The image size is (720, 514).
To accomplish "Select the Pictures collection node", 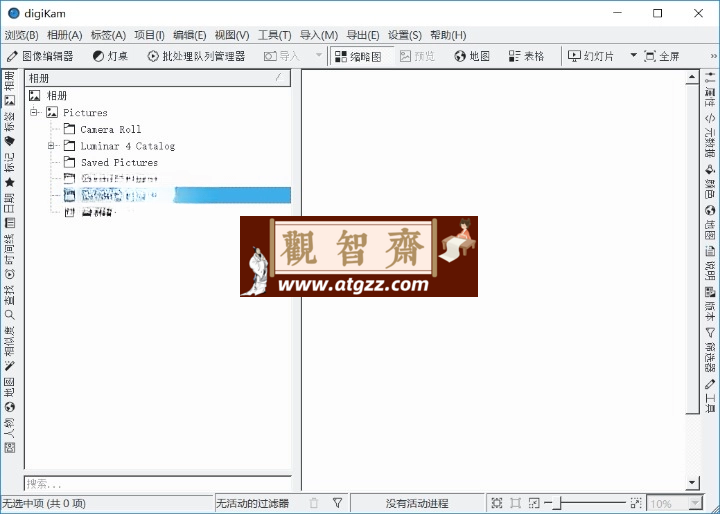I will (x=85, y=112).
